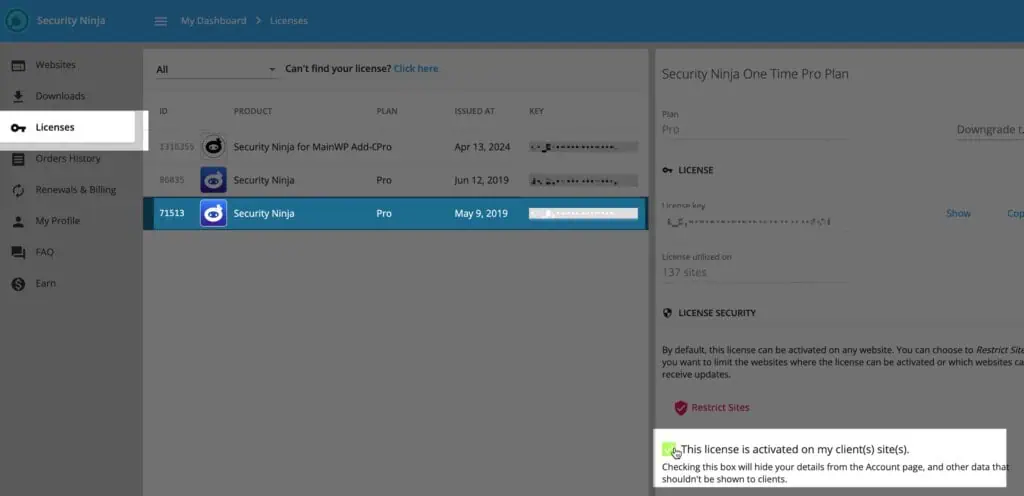Viewport: 1024px width, 496px height.
Task: Click the hamburger menu icon in header
Action: click(x=161, y=21)
